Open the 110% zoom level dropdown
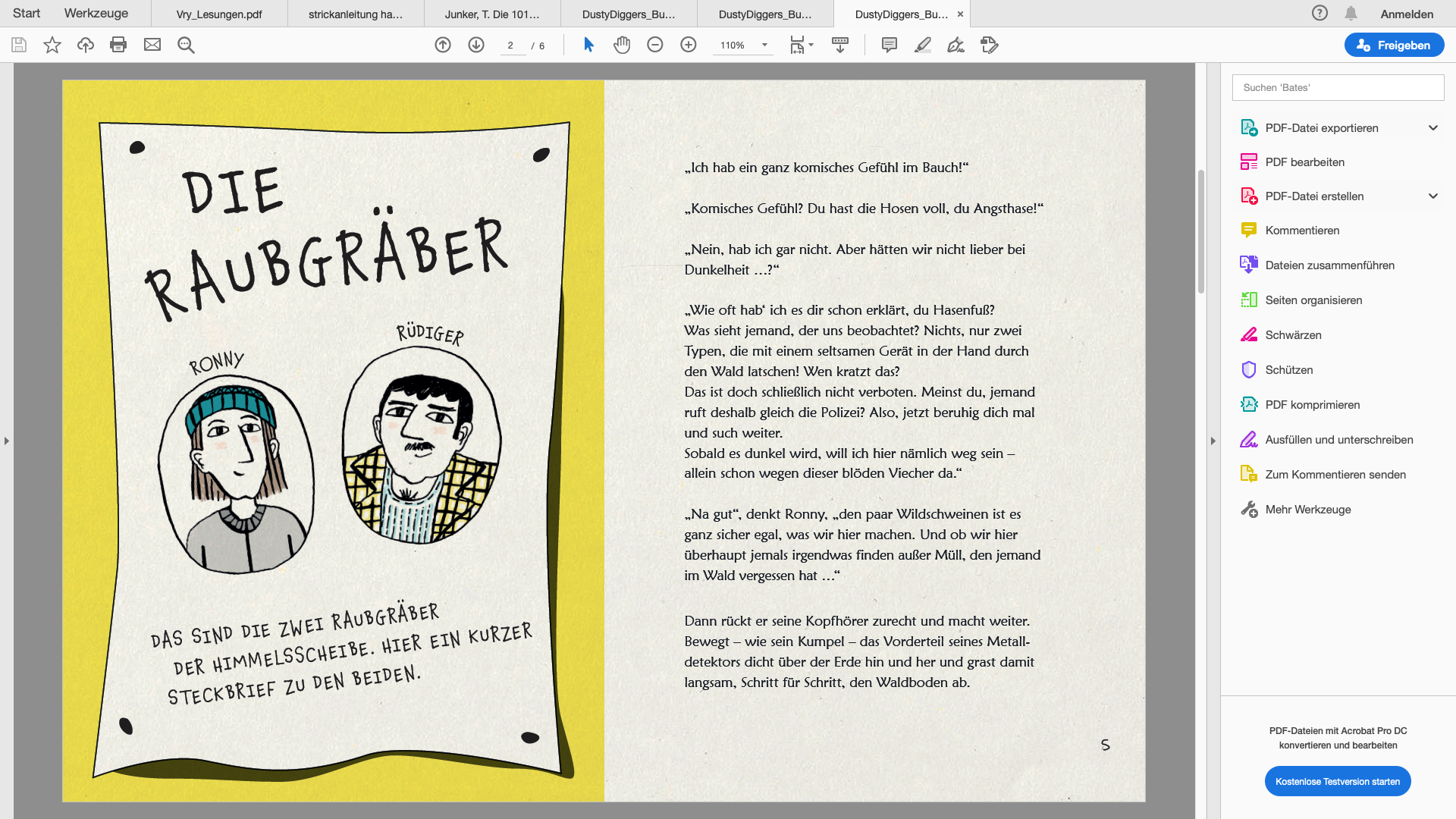This screenshot has height=819, width=1456. point(764,45)
